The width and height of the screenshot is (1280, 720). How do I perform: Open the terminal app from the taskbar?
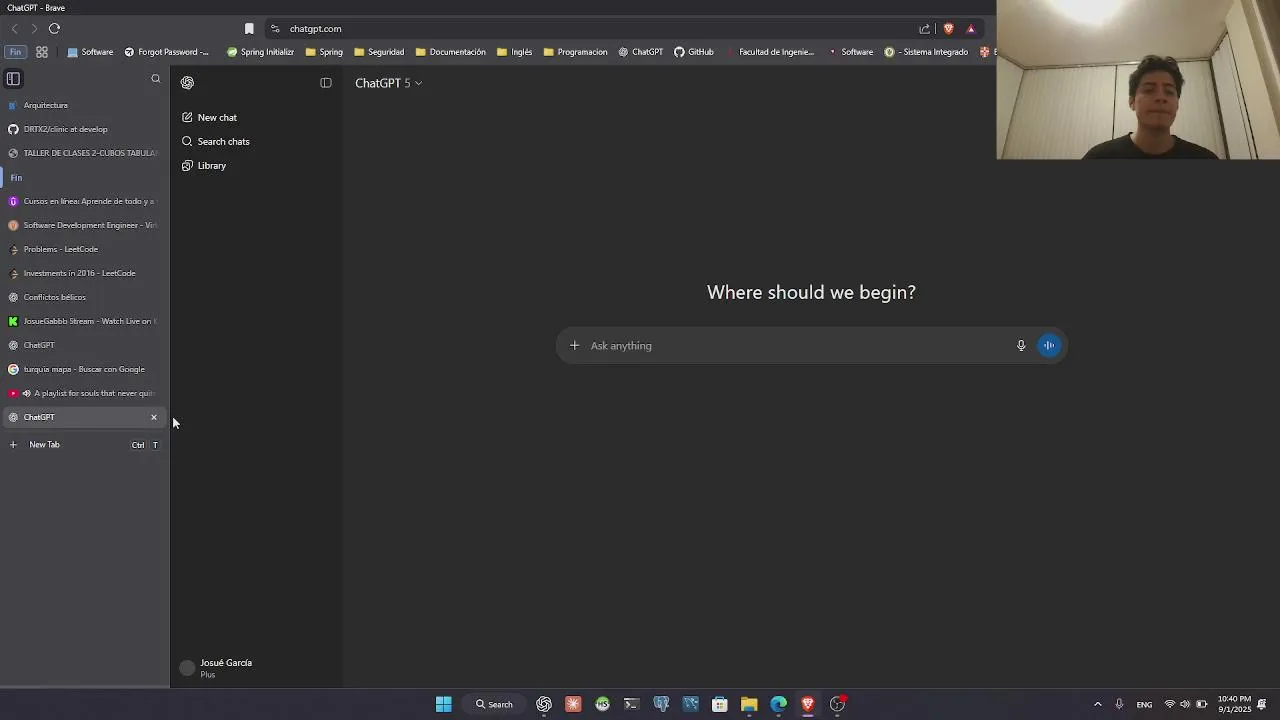[631, 704]
